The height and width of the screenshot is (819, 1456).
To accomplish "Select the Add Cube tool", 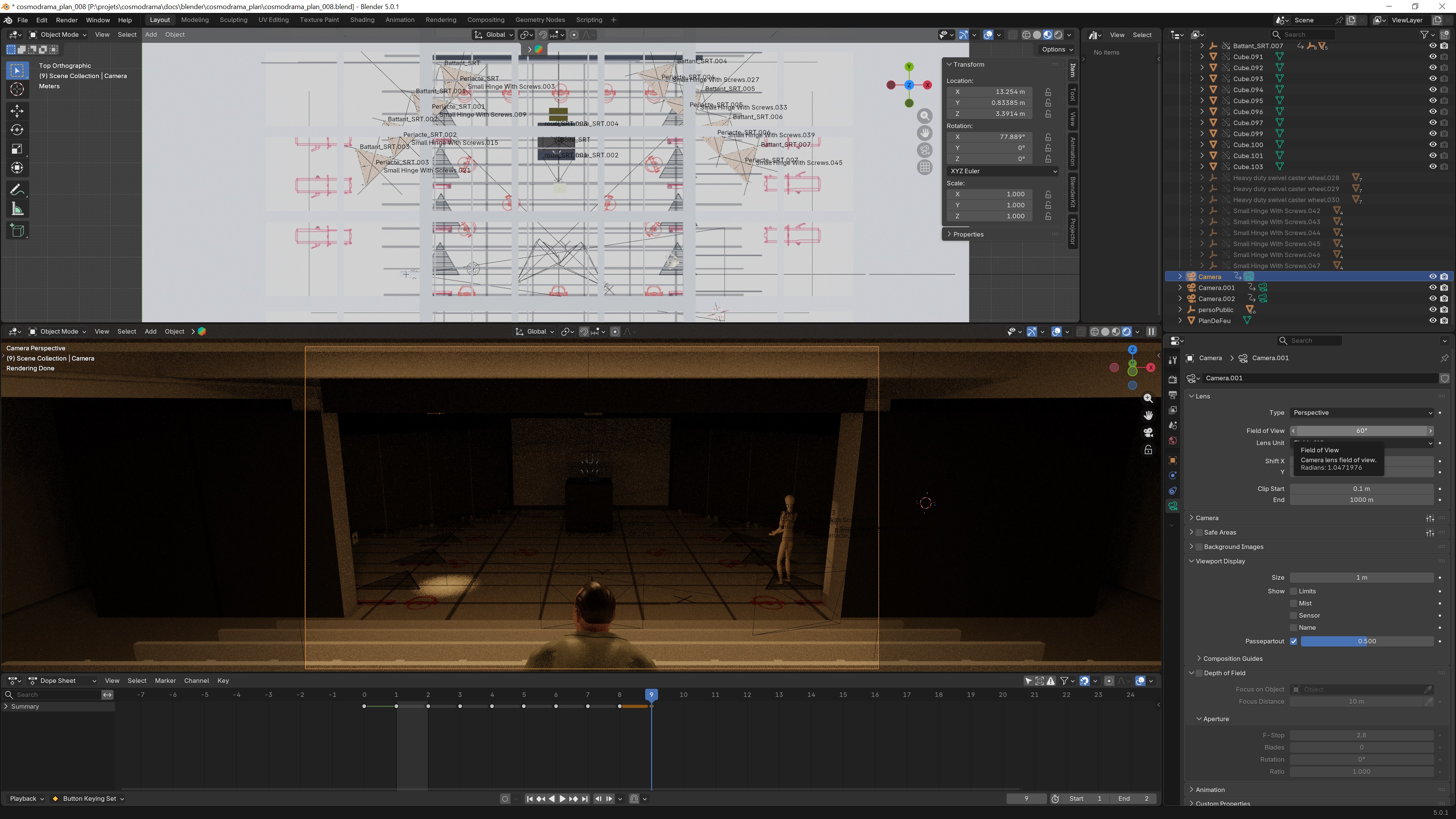I will click(17, 231).
